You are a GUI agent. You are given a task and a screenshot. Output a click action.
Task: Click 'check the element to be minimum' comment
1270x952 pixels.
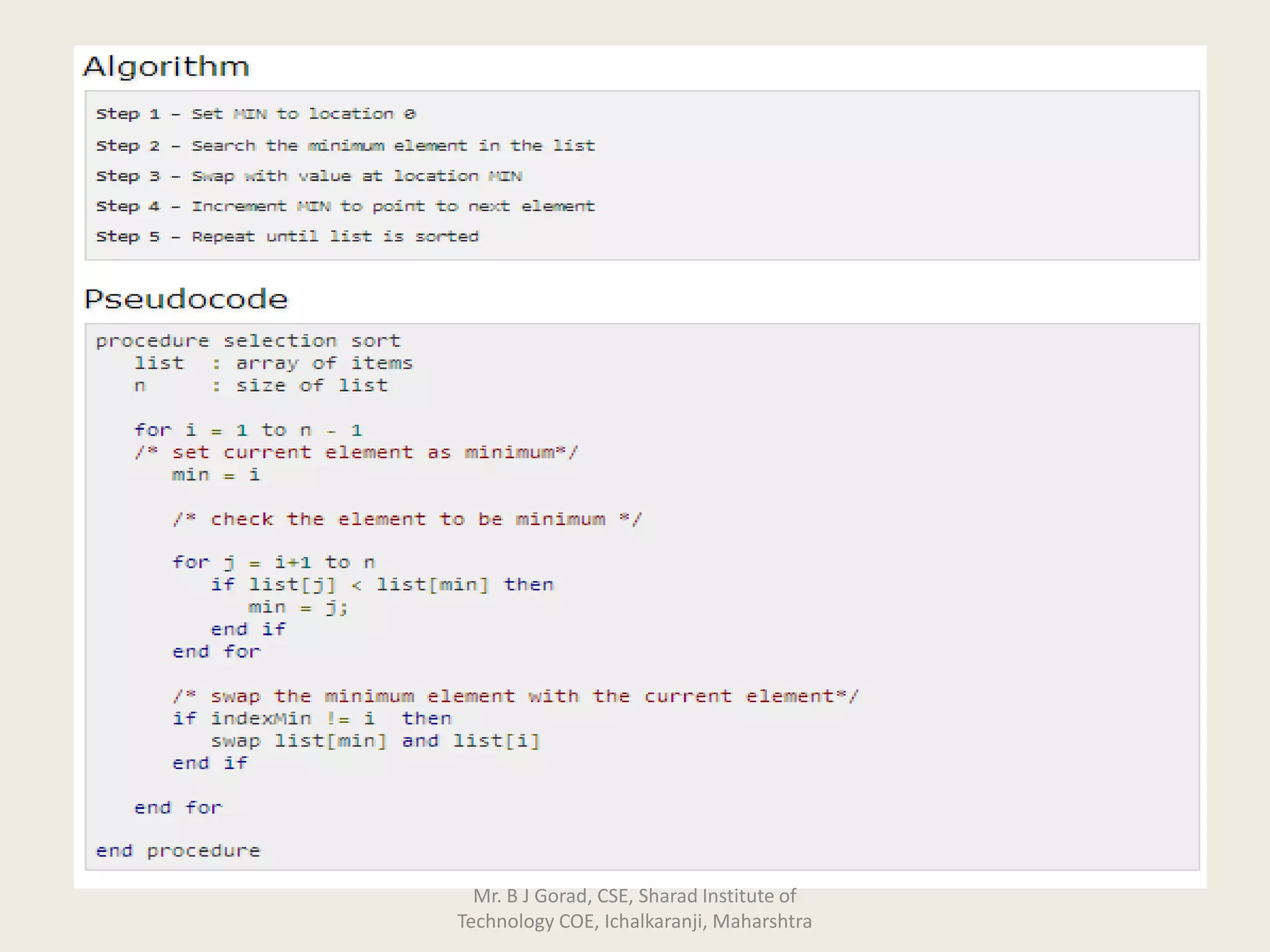click(407, 519)
